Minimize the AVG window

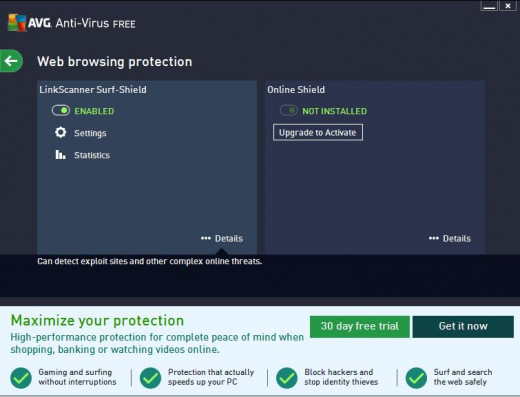pos(489,6)
